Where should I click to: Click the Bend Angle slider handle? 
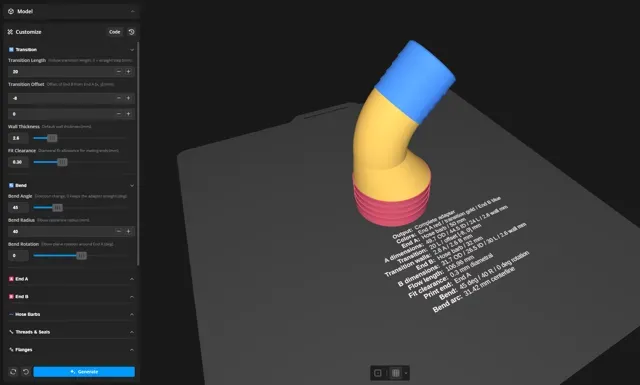click(x=58, y=207)
